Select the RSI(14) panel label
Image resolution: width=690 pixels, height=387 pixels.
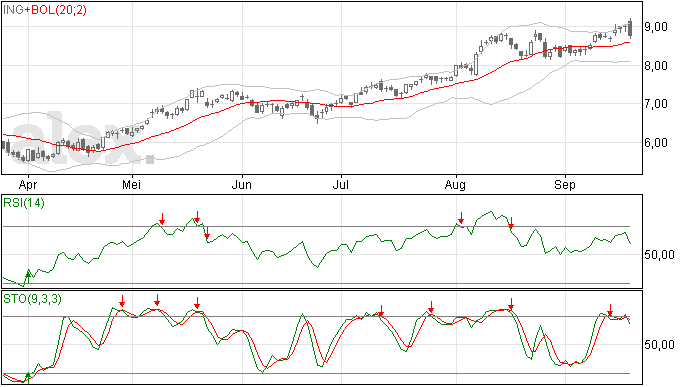point(24,203)
